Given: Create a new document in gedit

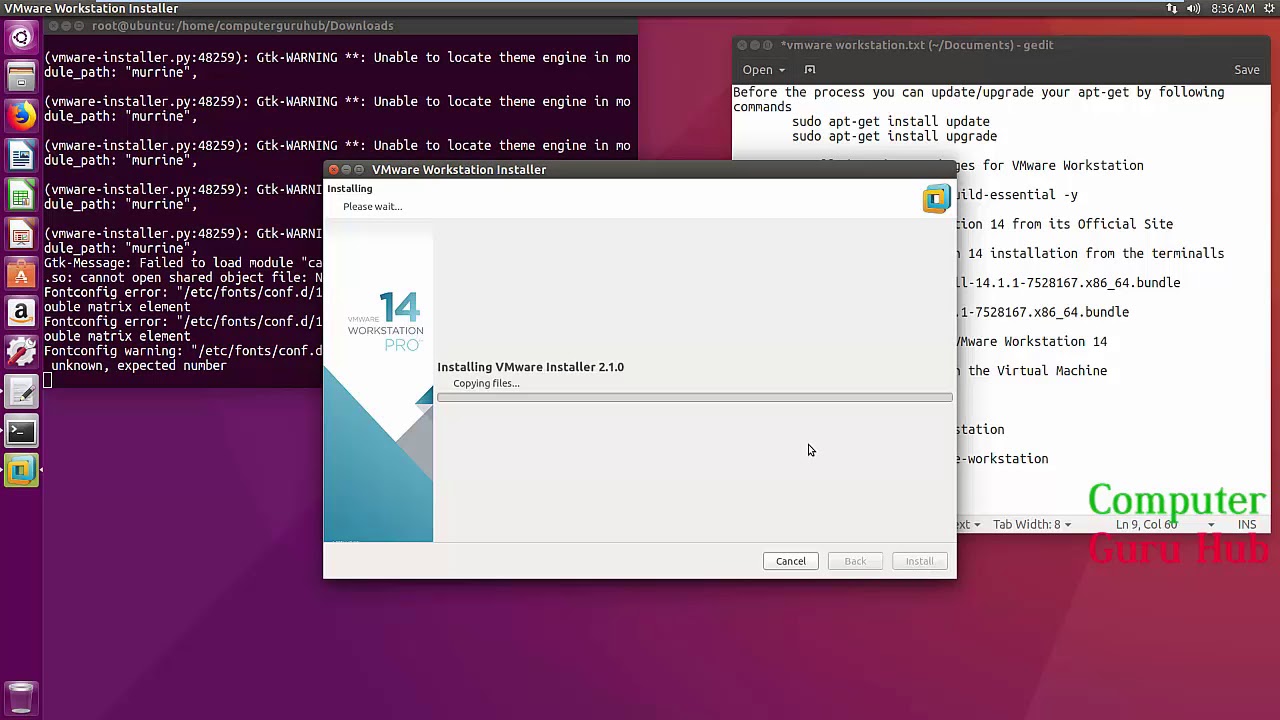Looking at the screenshot, I should click(810, 70).
